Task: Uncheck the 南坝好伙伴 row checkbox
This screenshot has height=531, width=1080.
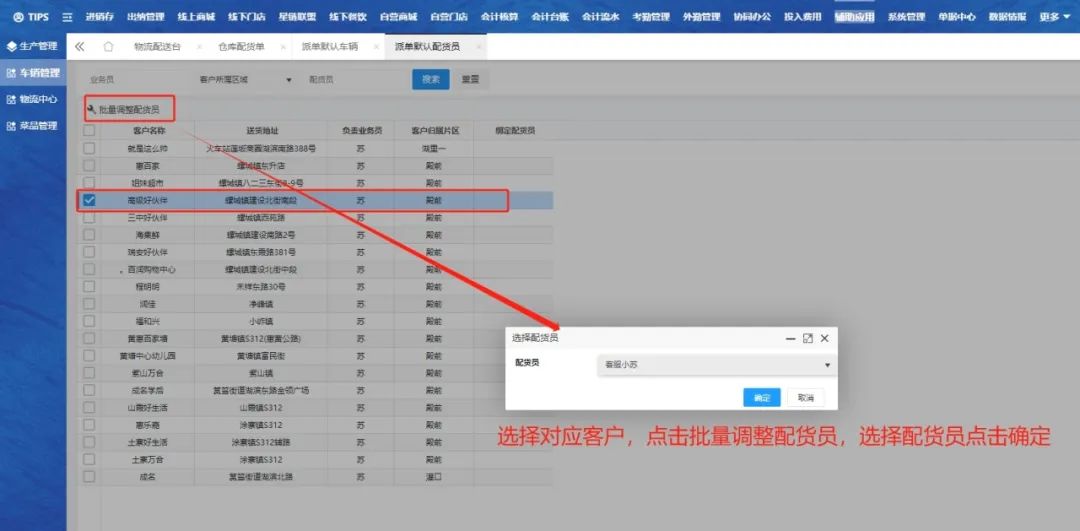Action: pyautogui.click(x=89, y=201)
